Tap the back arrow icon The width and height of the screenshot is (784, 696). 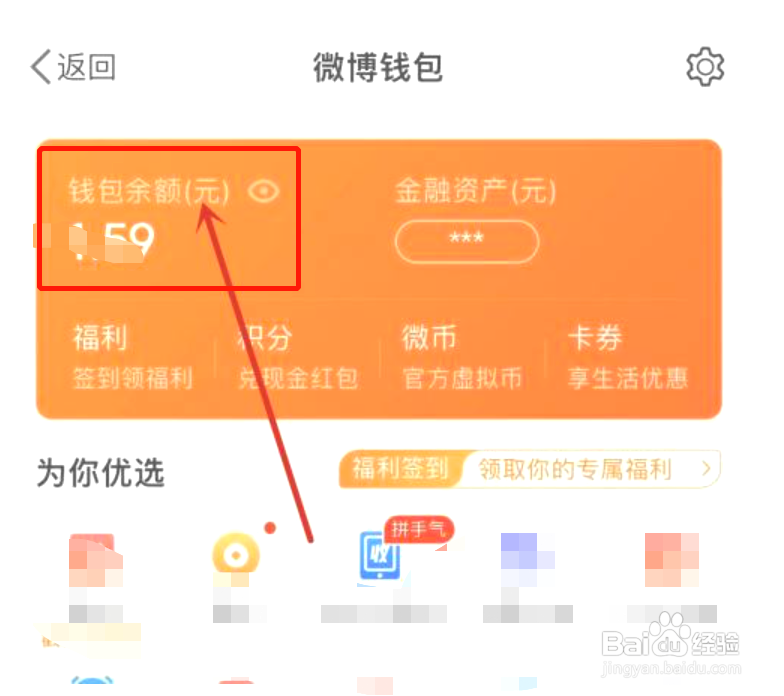(x=41, y=66)
